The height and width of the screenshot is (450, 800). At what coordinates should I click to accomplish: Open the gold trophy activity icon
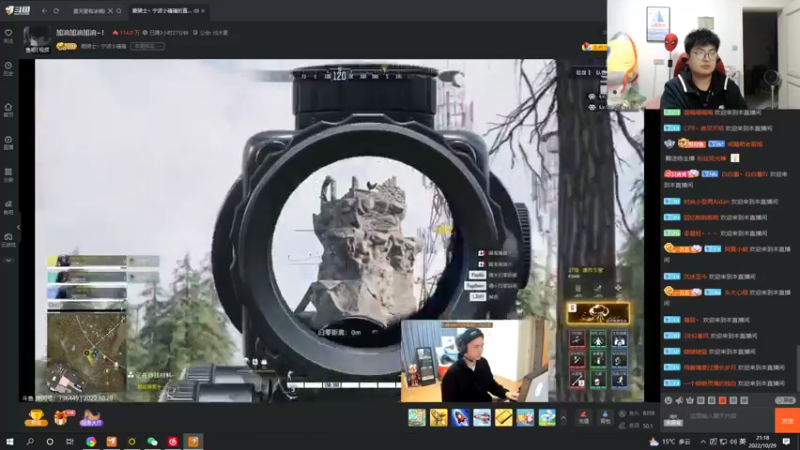pos(36,418)
